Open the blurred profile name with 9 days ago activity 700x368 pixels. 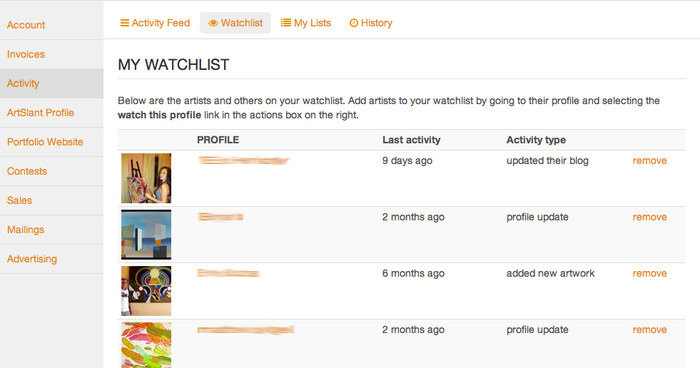tap(243, 160)
